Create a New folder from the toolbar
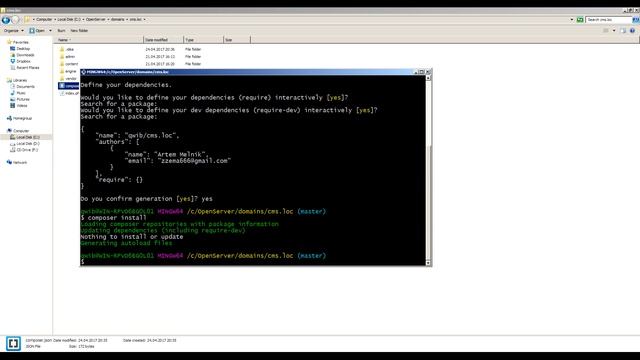The height and width of the screenshot is (360, 640). click(x=79, y=31)
